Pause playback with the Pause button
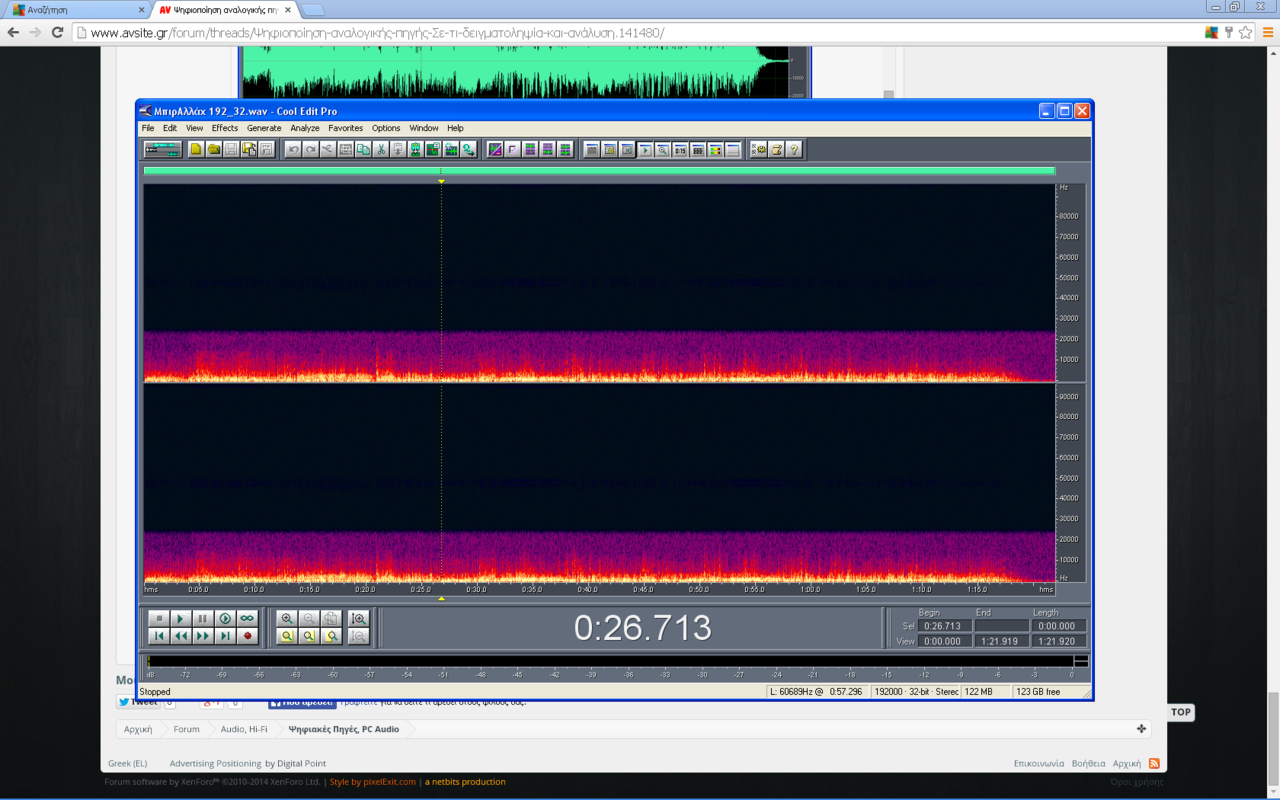Screen dimensions: 1280x800 (x=203, y=619)
